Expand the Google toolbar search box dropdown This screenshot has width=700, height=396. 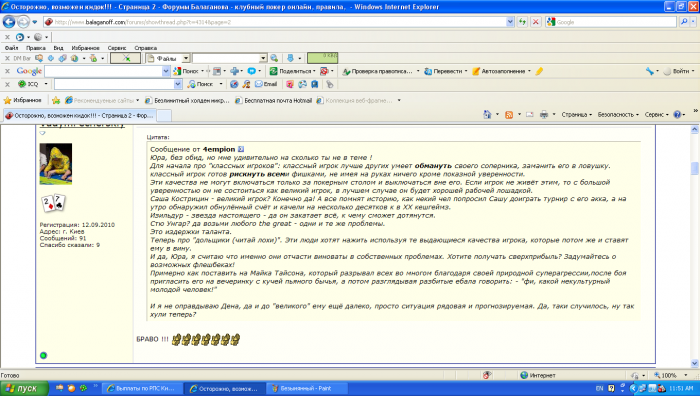pos(166,71)
